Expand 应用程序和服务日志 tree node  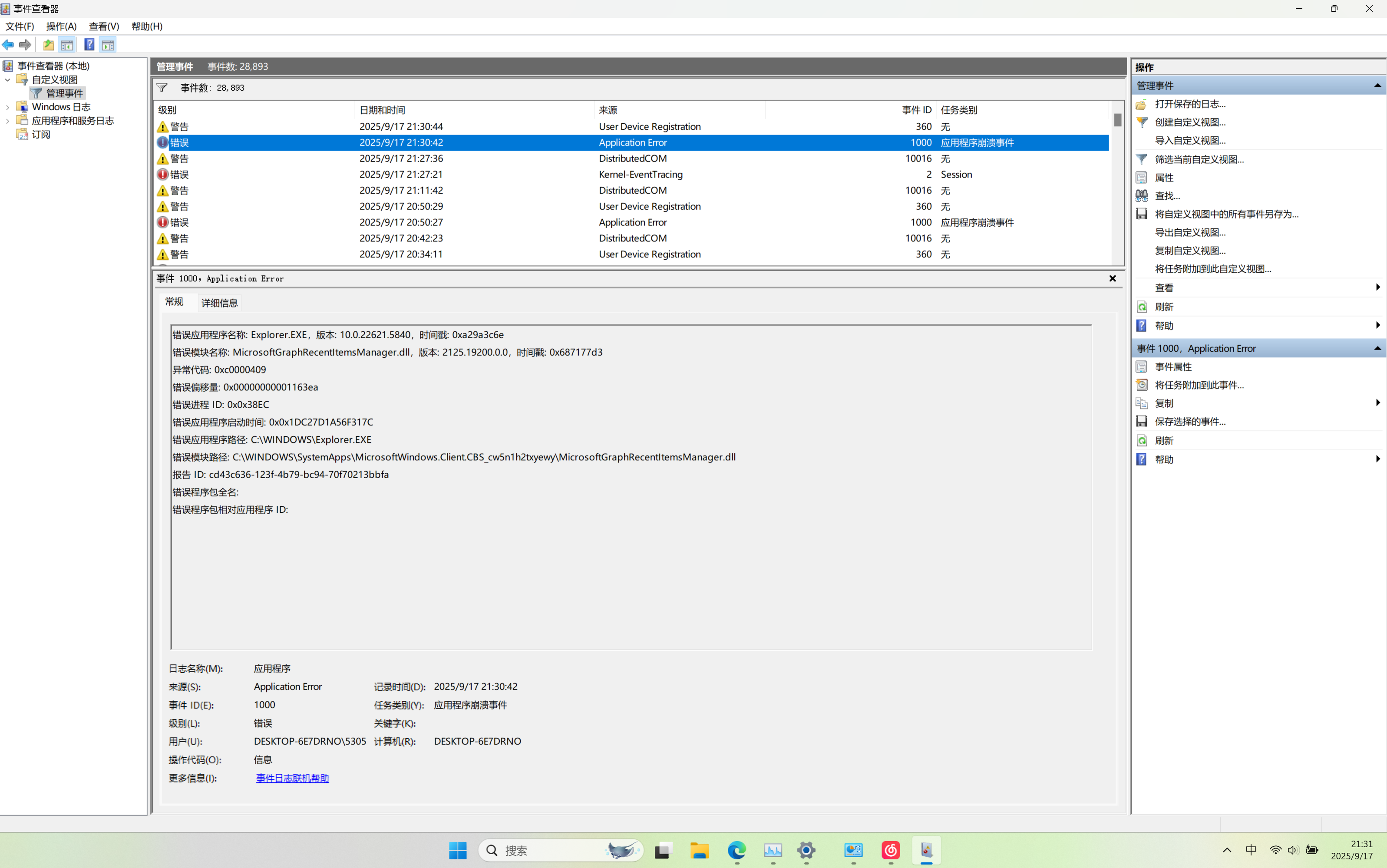[x=7, y=121]
